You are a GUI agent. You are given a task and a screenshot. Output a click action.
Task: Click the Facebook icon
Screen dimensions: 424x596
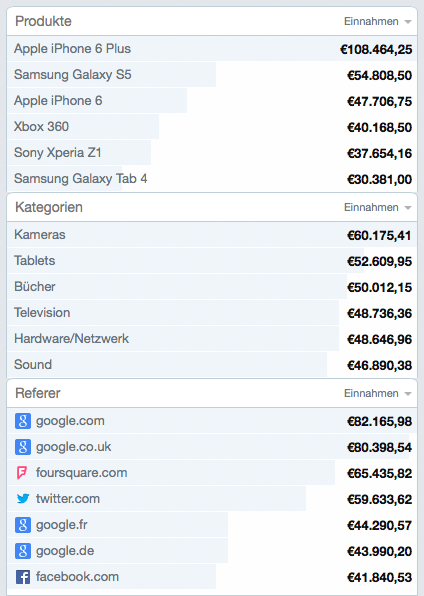click(23, 577)
